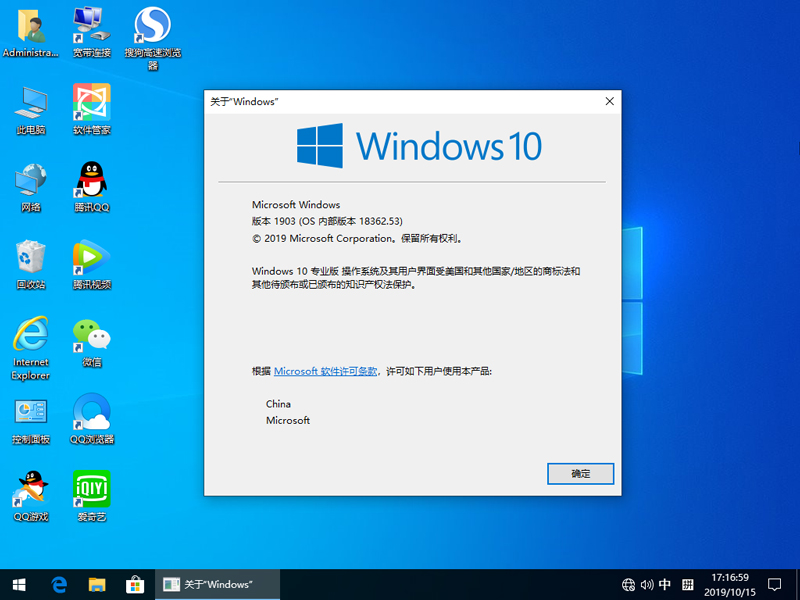This screenshot has width=800, height=600.
Task: Open 微信 WeChat
Action: pos(90,340)
